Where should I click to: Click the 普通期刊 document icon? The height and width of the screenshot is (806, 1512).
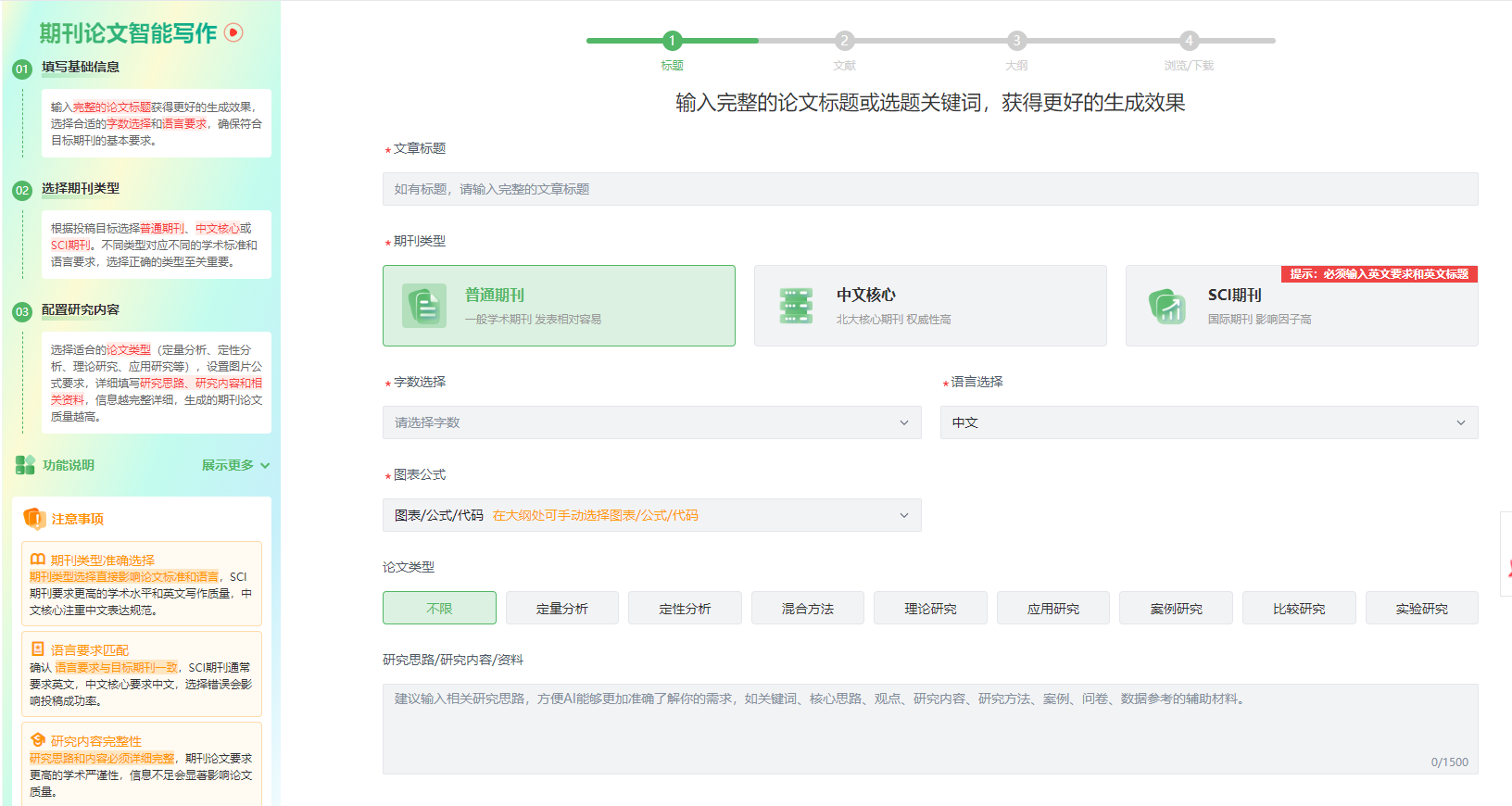point(424,306)
